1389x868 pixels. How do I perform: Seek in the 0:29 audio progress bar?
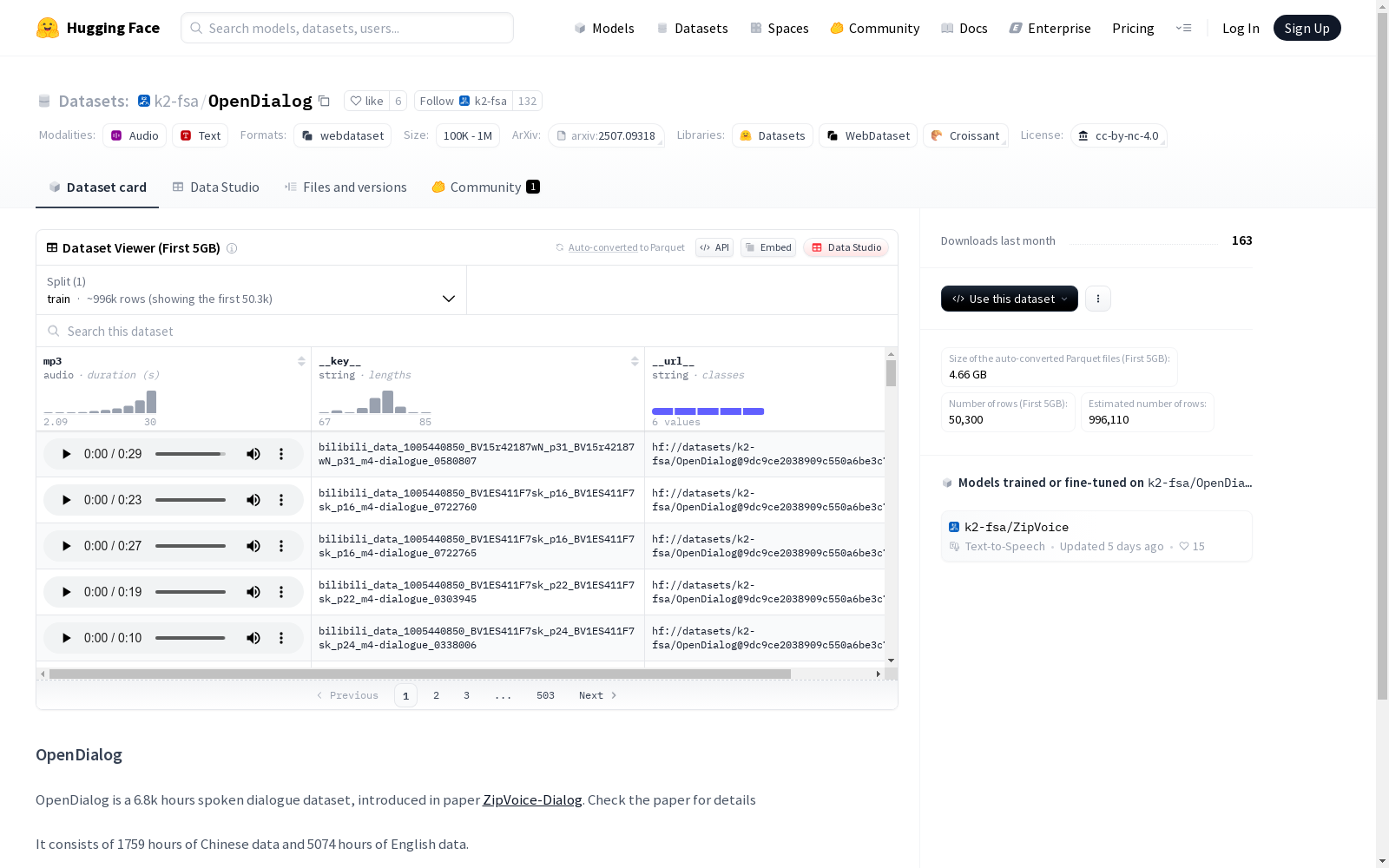(190, 454)
